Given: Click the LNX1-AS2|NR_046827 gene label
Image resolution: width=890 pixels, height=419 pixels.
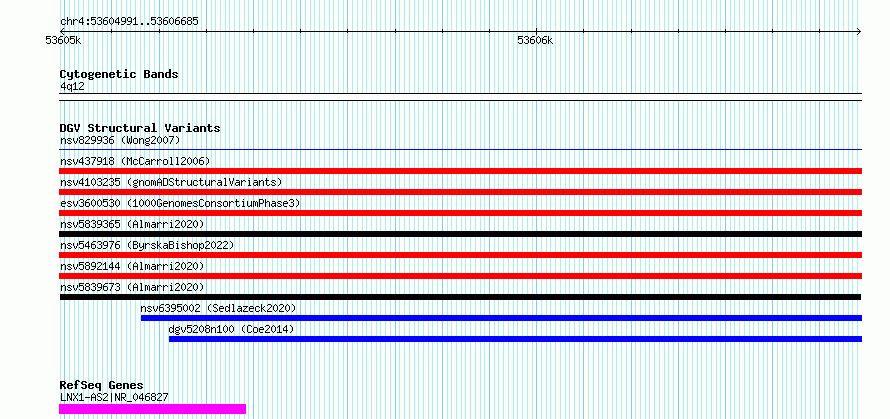Looking at the screenshot, I should point(114,397).
